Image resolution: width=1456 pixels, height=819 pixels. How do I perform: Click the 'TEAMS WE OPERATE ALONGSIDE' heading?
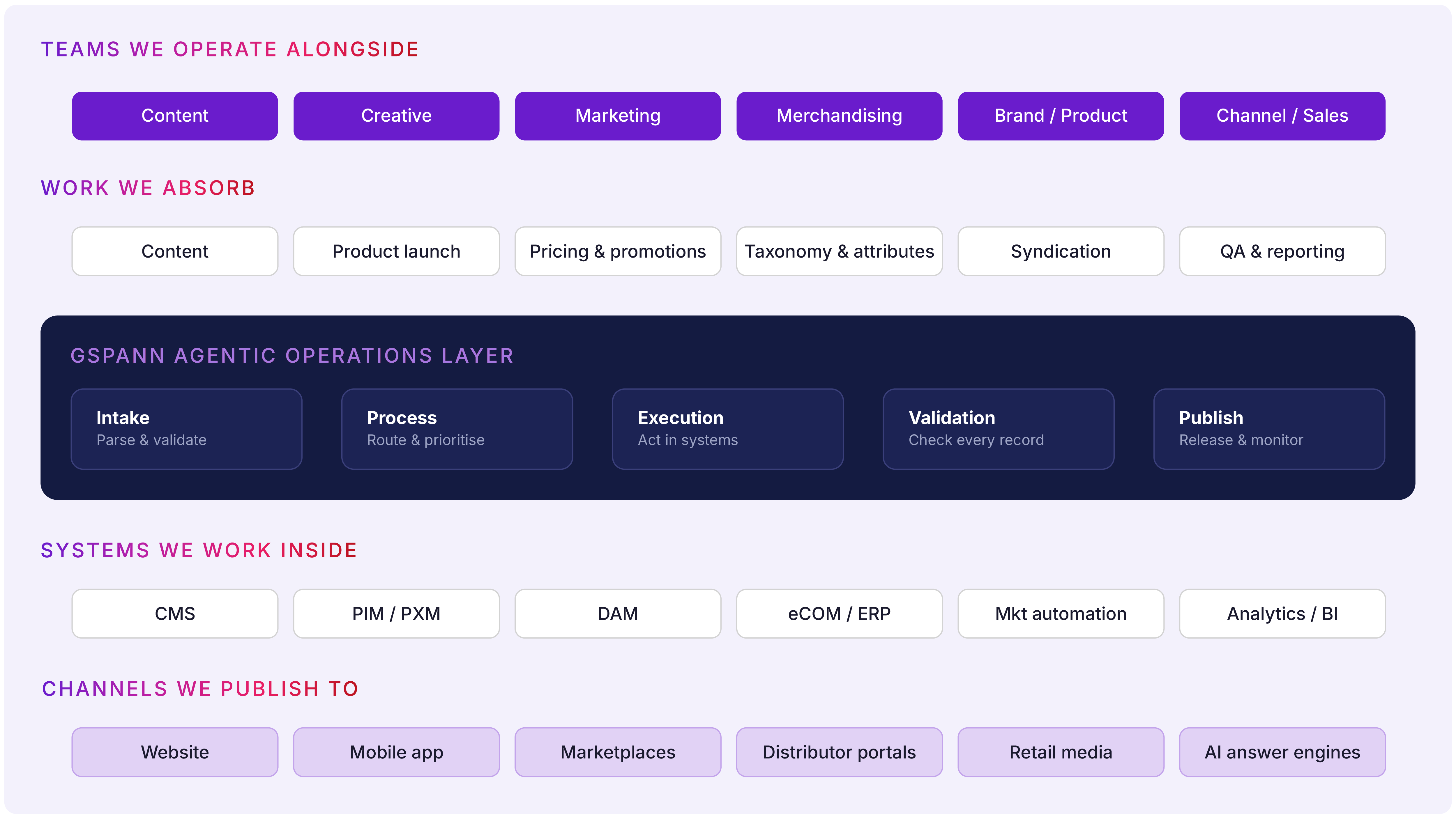point(230,50)
